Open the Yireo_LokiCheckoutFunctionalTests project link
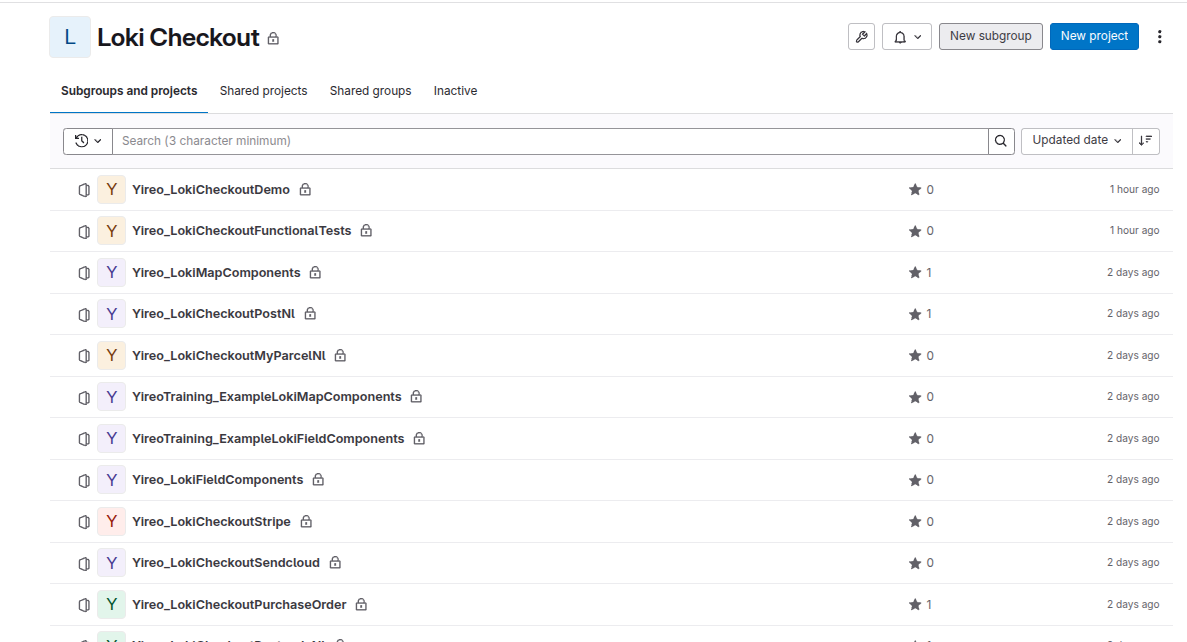This screenshot has height=642, width=1187. pyautogui.click(x=241, y=231)
